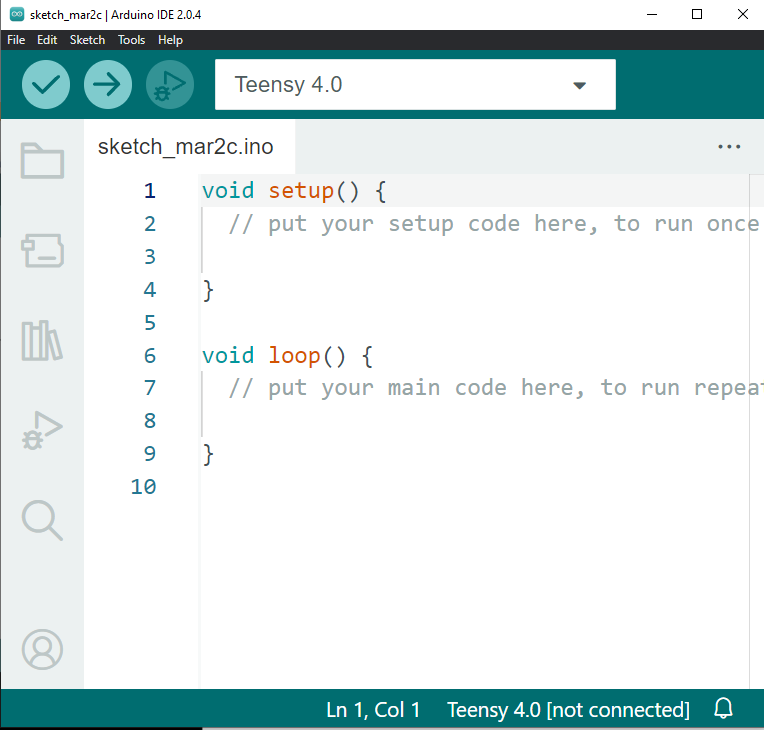Click the Upload arrow button
This screenshot has width=764, height=730.
click(x=108, y=85)
